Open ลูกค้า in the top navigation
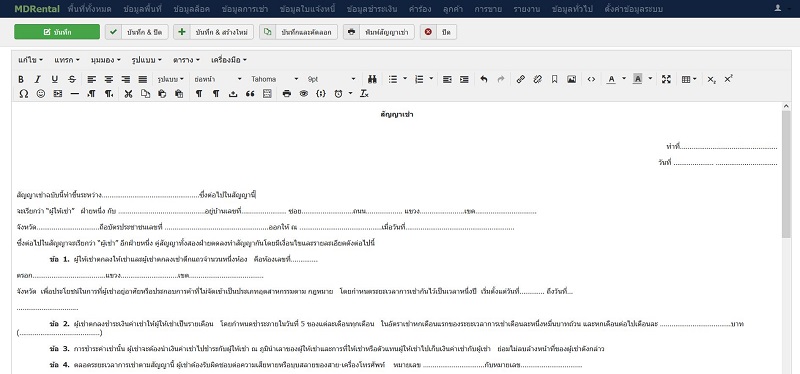800x374 pixels. pyautogui.click(x=453, y=9)
